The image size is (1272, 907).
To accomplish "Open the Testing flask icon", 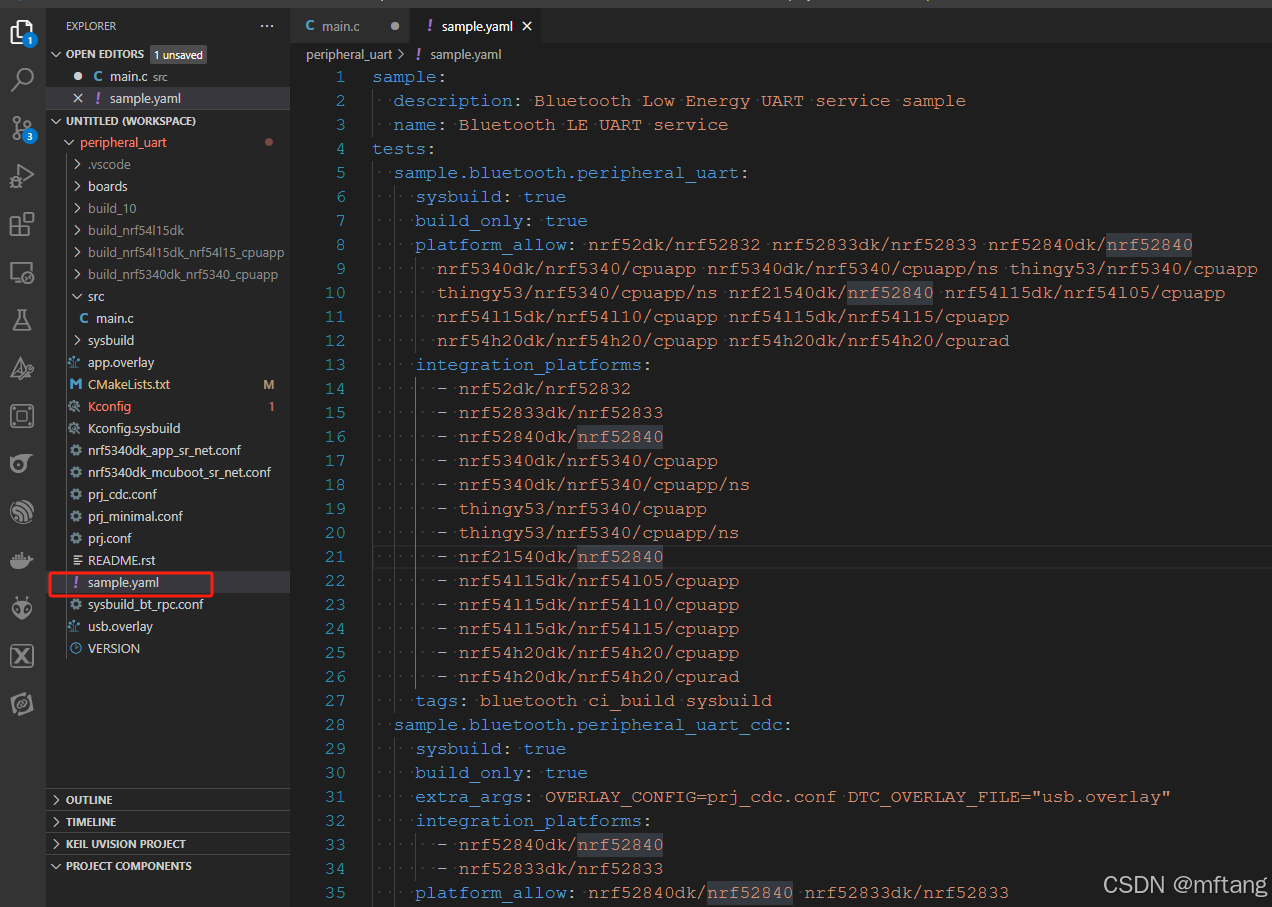I will (x=22, y=320).
